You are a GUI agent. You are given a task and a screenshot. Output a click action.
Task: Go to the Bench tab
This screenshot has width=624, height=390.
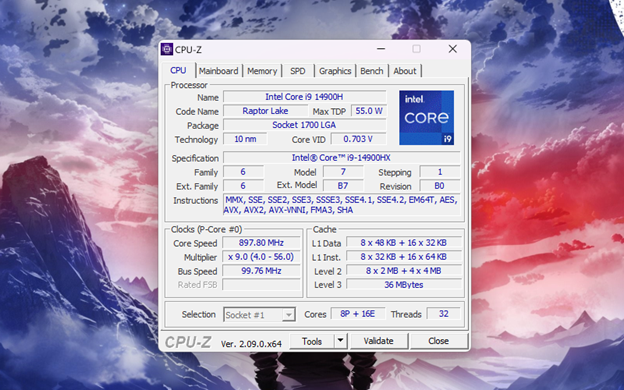(372, 71)
